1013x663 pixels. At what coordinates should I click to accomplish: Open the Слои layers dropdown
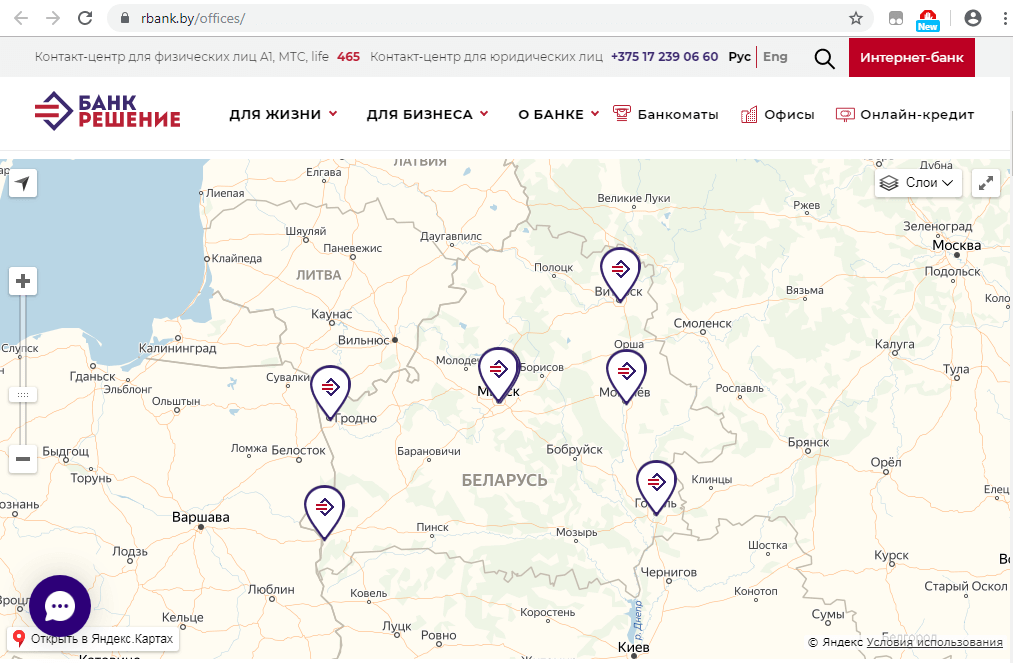(x=918, y=183)
